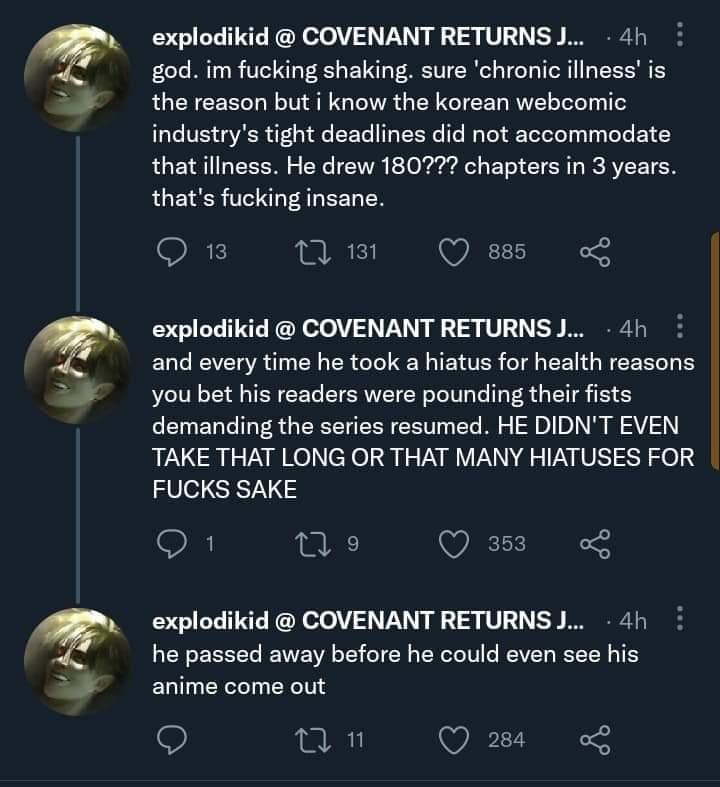720x787 pixels.
Task: Like the tweet with 284 likes
Action: pyautogui.click(x=456, y=739)
